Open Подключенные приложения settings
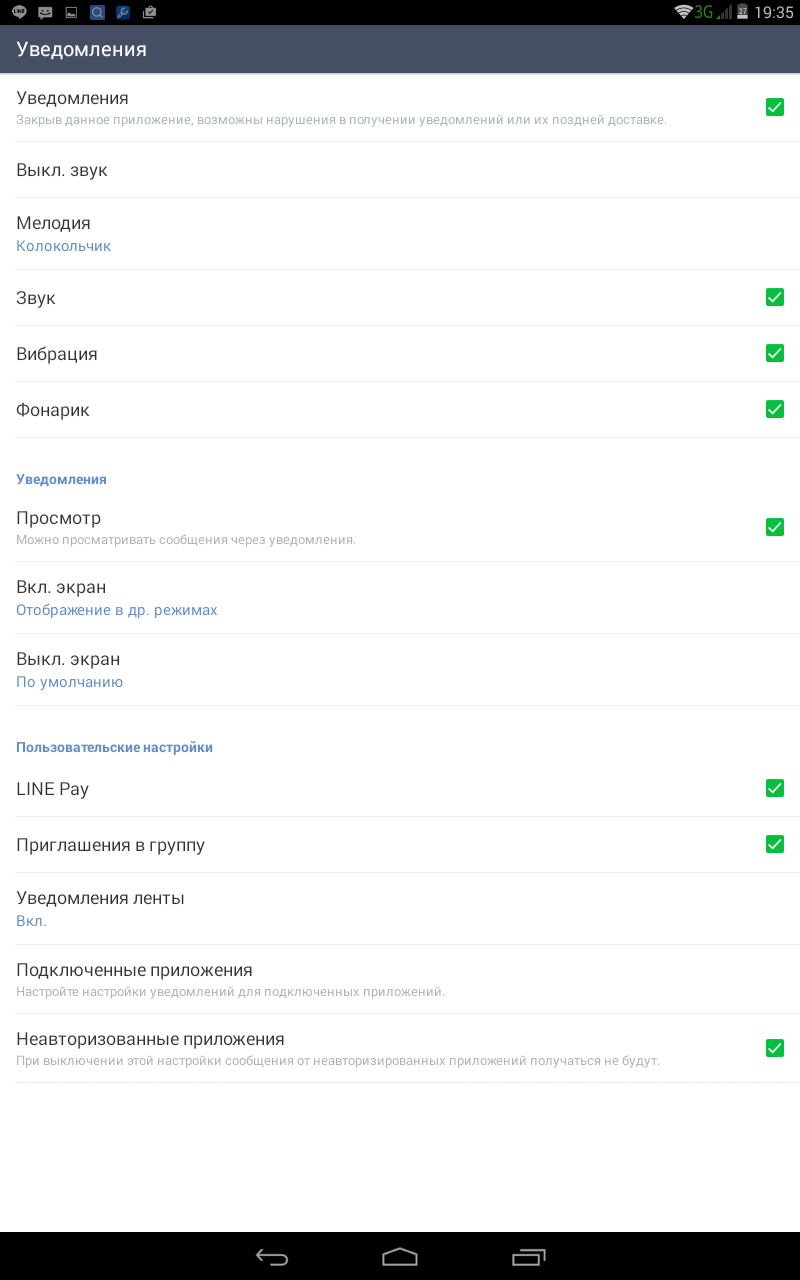Viewport: 800px width, 1280px height. pos(400,979)
